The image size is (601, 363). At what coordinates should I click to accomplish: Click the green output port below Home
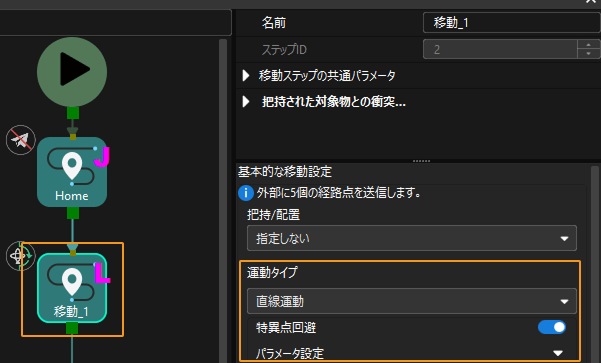73,213
